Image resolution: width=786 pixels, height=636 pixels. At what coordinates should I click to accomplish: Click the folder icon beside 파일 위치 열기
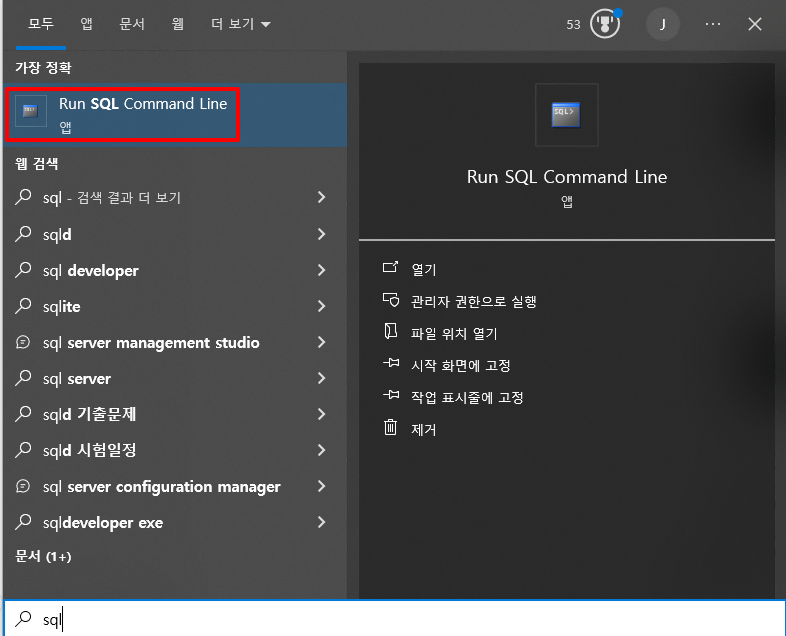point(390,331)
